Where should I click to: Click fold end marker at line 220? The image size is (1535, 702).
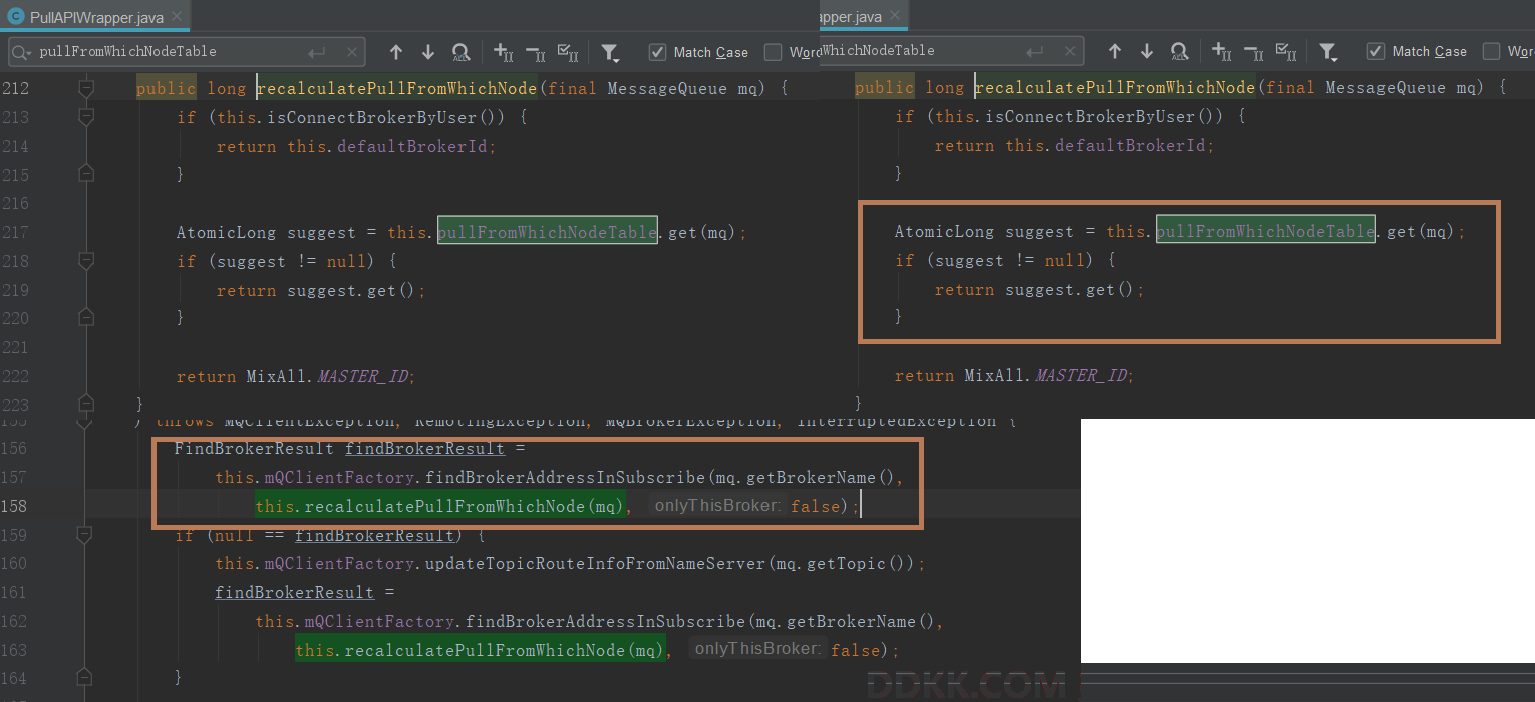coord(86,318)
